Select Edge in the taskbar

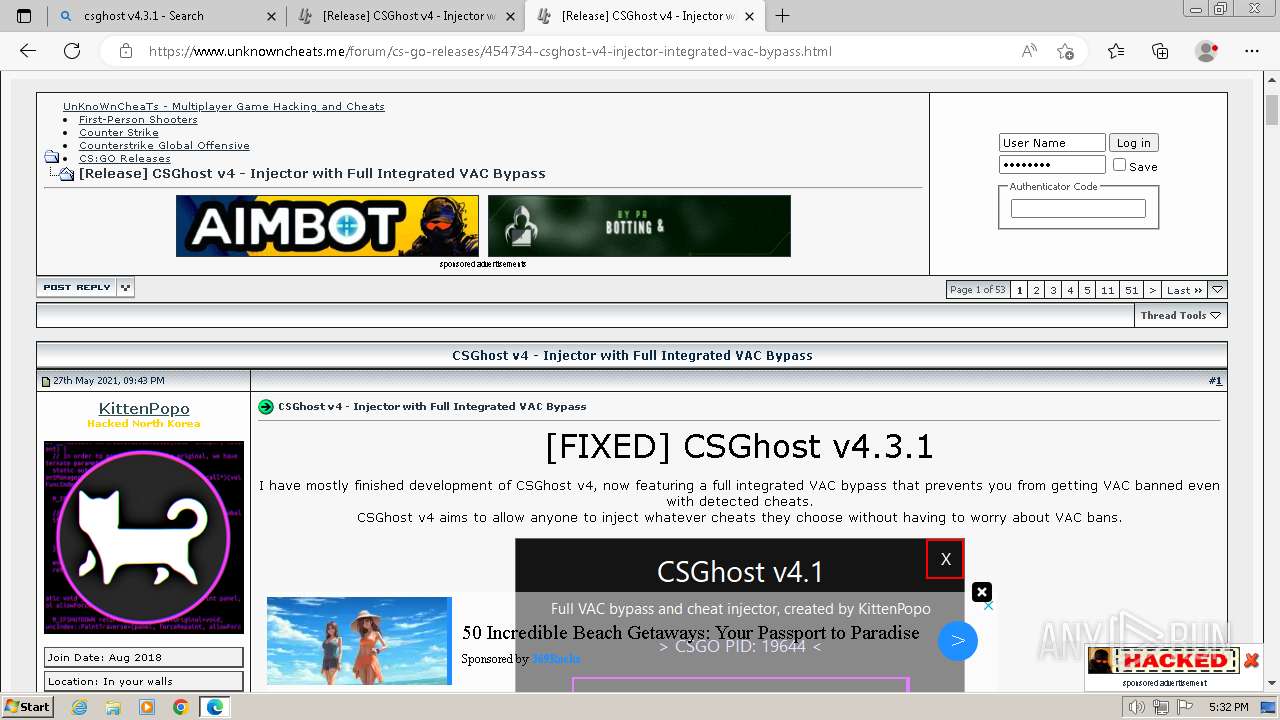point(214,707)
